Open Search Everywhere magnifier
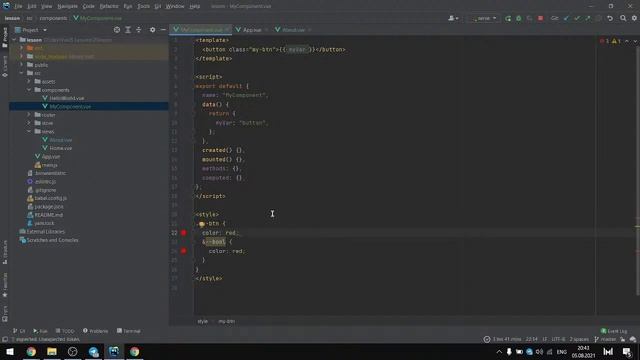Screen dimensions: 640x360 pyautogui.click(x=623, y=18)
